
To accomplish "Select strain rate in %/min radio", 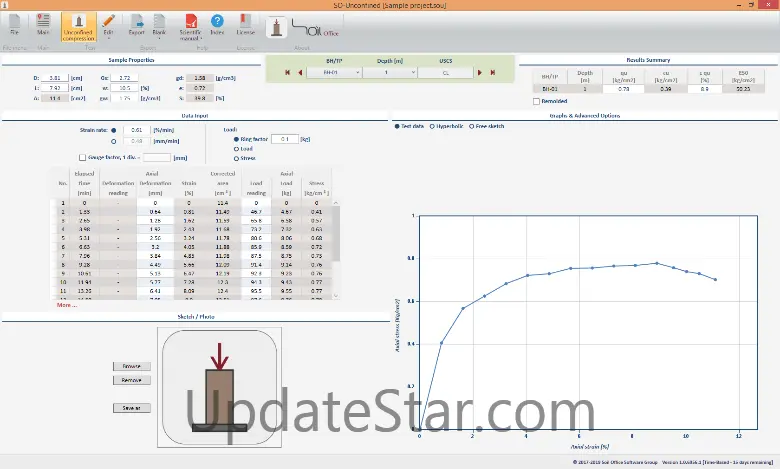I will click(114, 130).
